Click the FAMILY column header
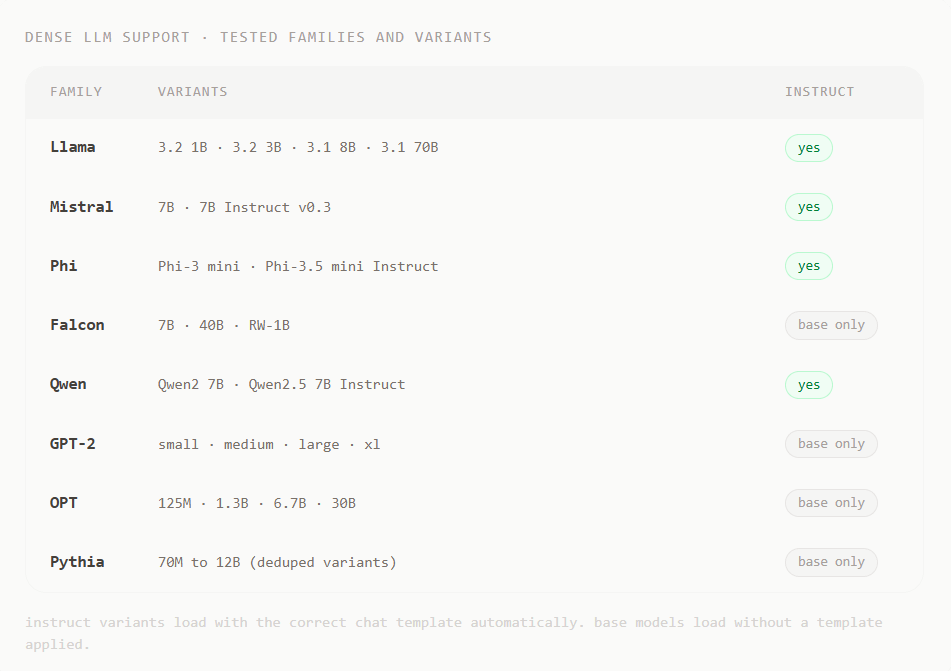Image resolution: width=951 pixels, height=671 pixels. point(76,92)
